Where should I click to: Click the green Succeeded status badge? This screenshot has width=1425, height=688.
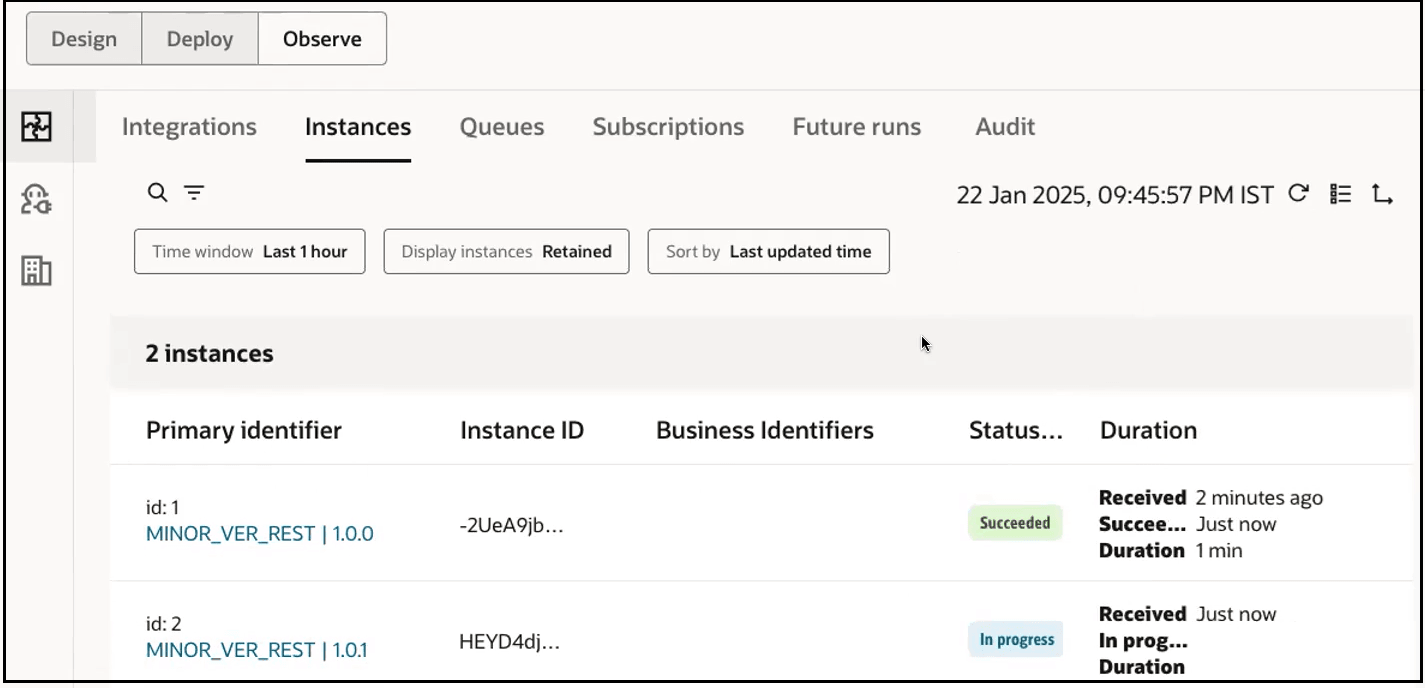pos(1015,522)
